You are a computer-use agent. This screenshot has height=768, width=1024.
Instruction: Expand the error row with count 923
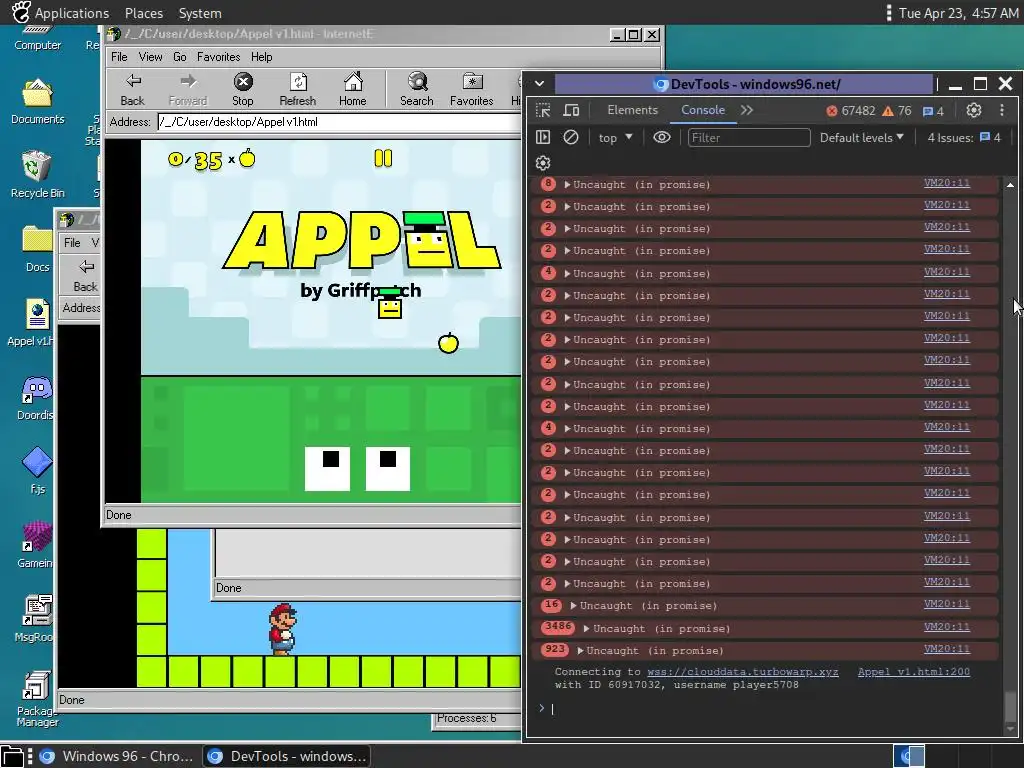pyautogui.click(x=581, y=651)
